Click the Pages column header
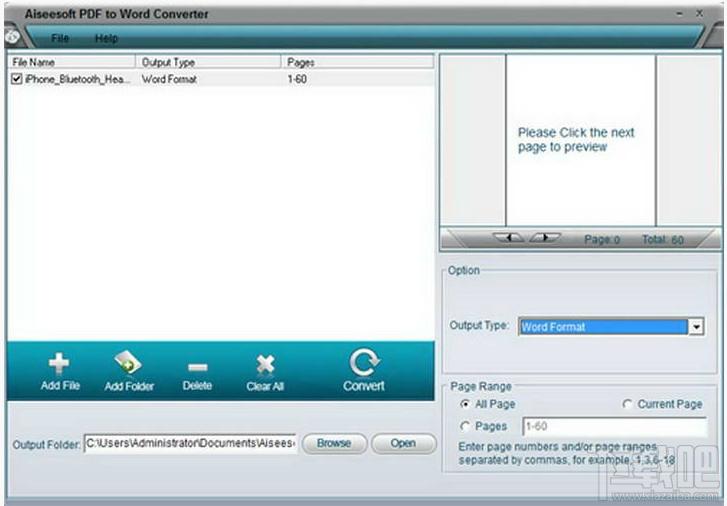Viewport: 727px width, 506px height. (x=357, y=62)
